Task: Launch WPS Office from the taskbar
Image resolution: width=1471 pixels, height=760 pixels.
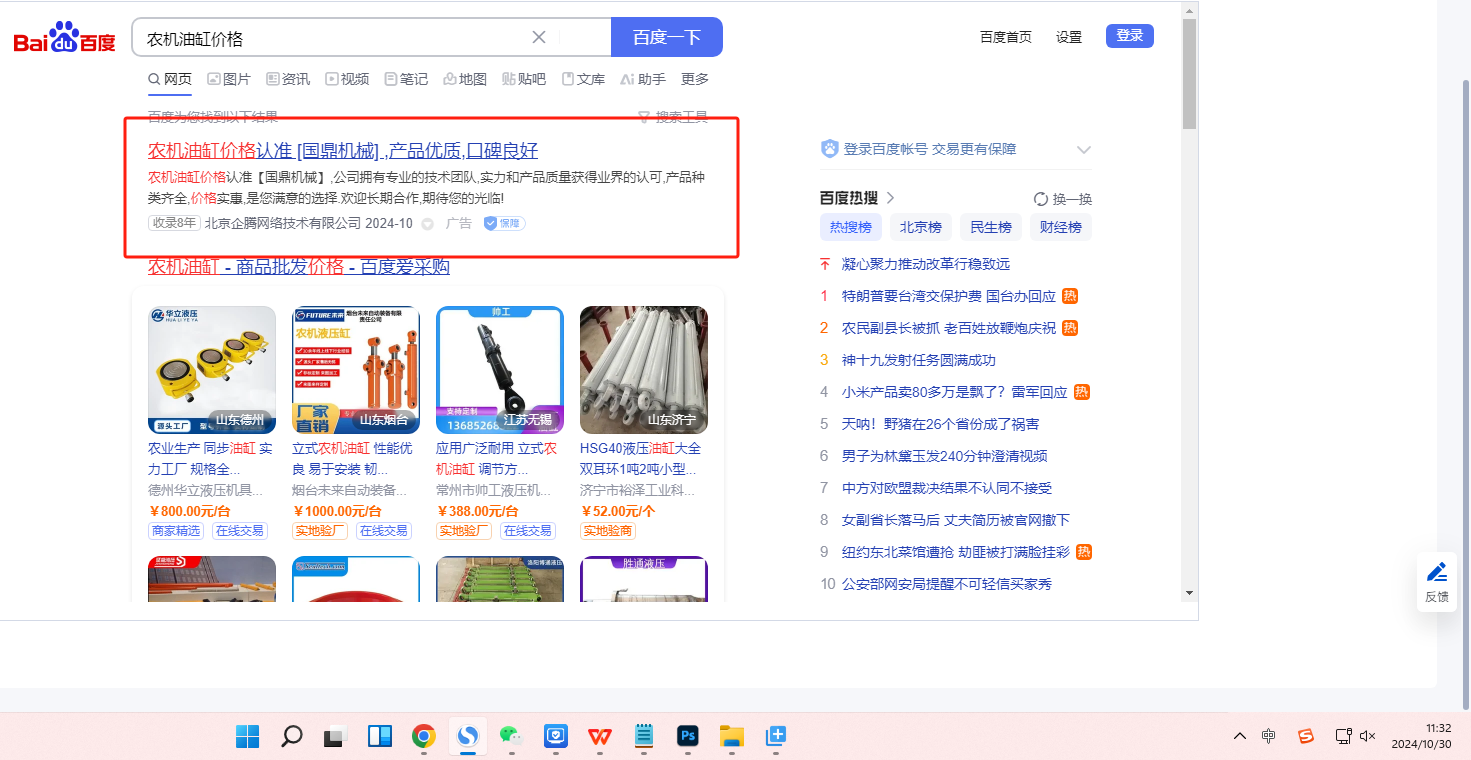Action: point(600,737)
